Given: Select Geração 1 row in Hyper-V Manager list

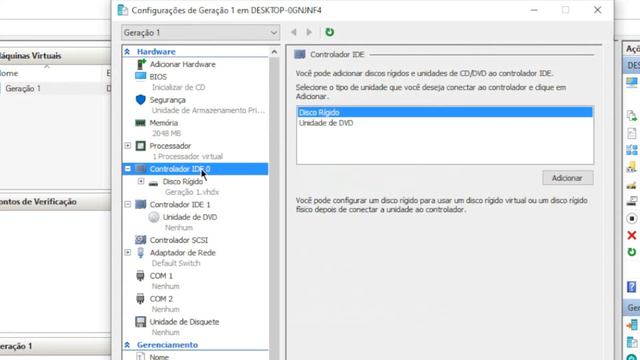Looking at the screenshot, I should [x=55, y=89].
